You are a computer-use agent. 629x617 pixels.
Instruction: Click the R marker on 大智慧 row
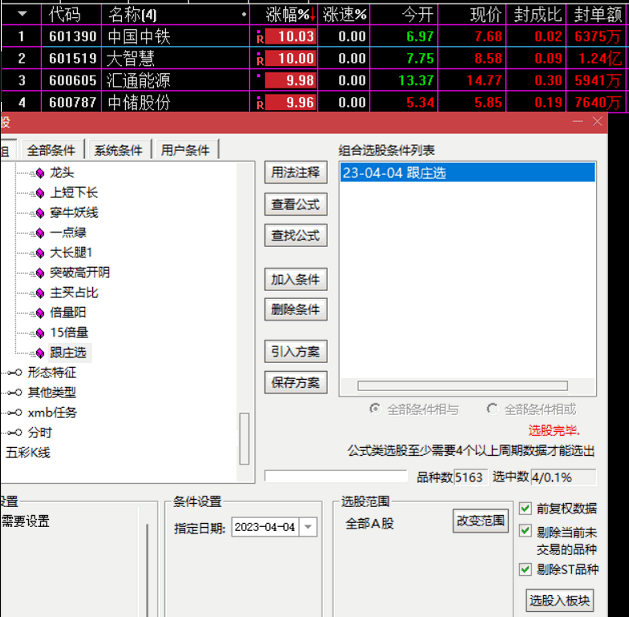point(260,61)
